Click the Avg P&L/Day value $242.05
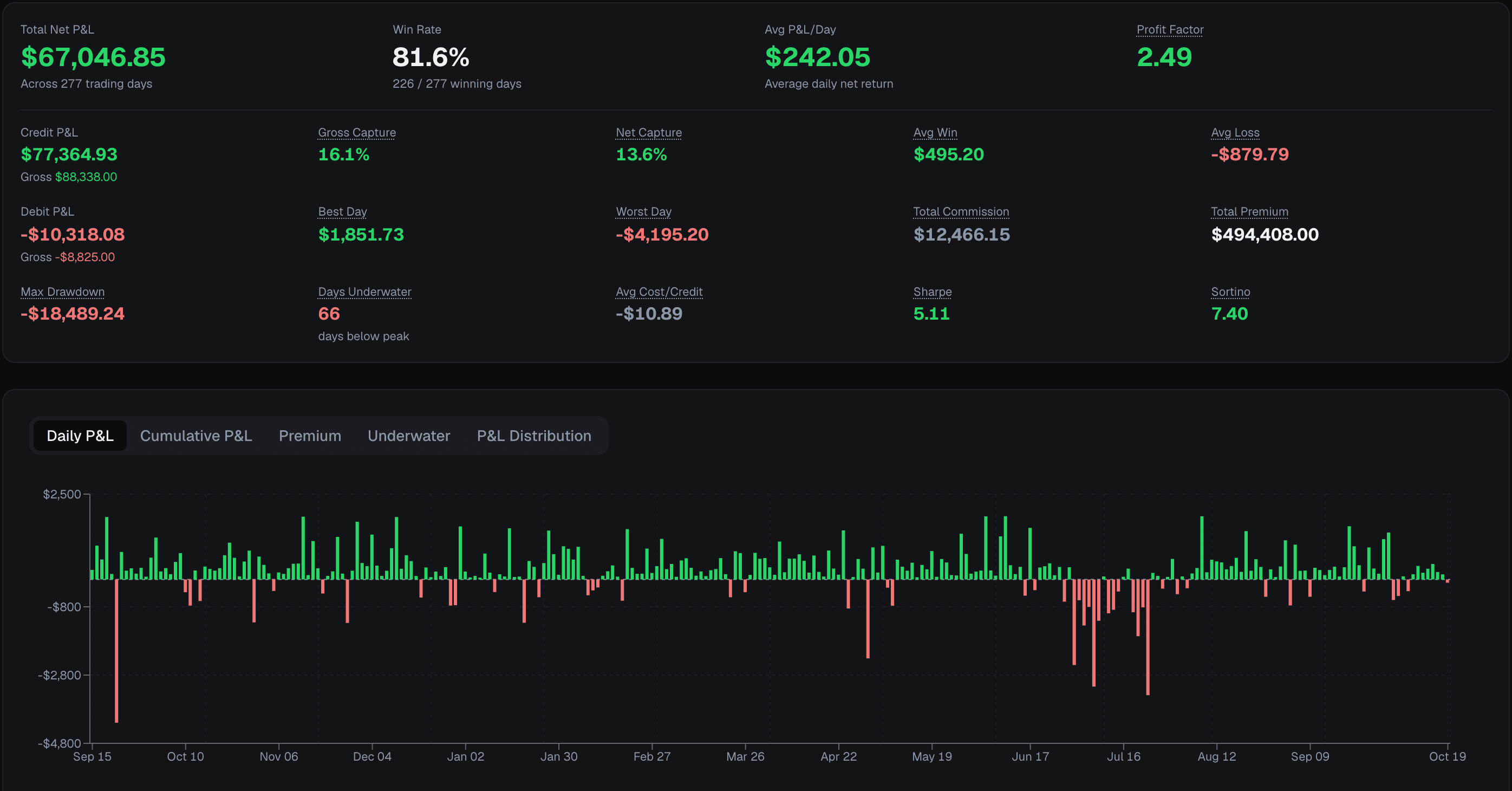Viewport: 1512px width, 791px height. tap(818, 57)
